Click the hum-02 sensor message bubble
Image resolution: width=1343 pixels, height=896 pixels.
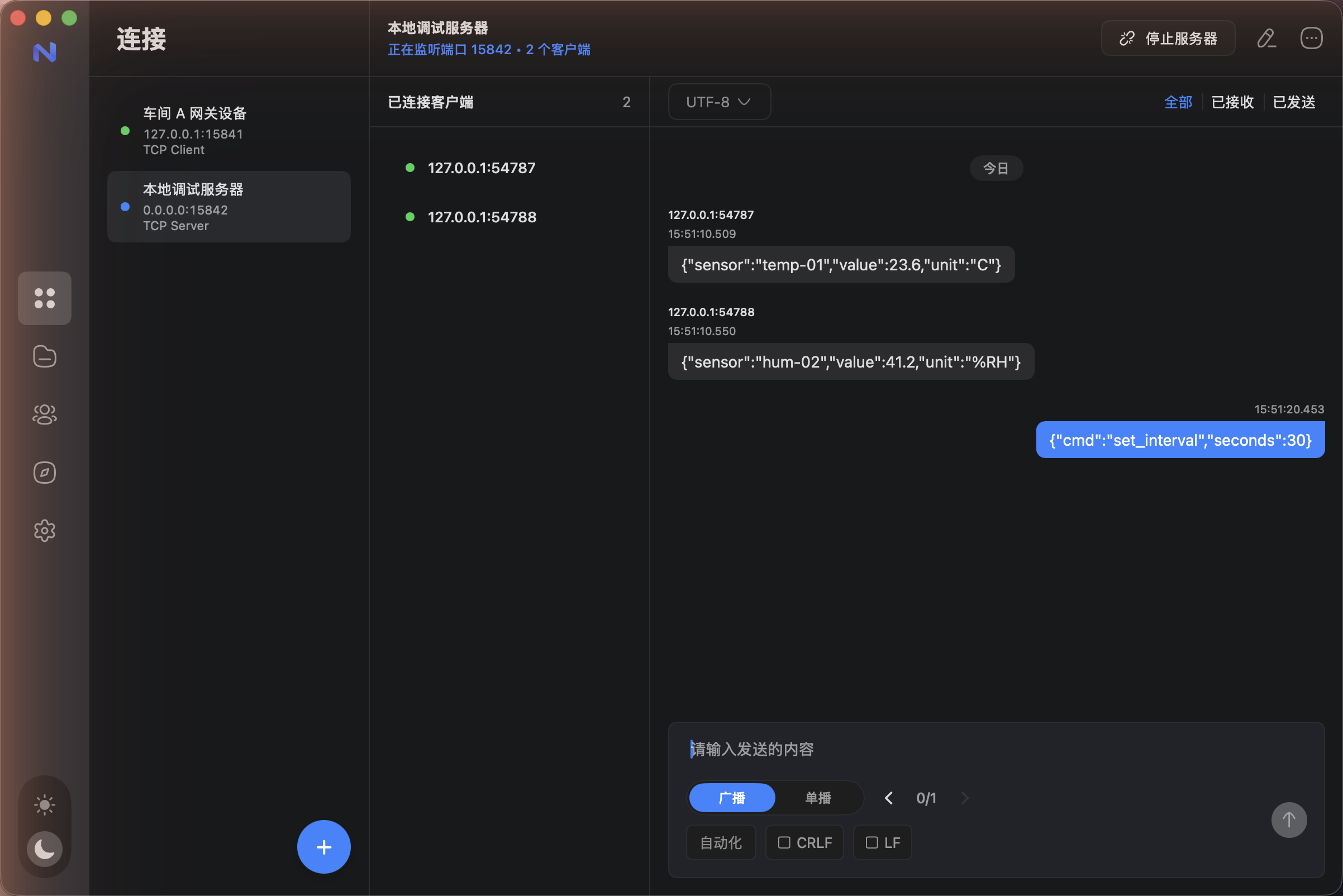tap(851, 362)
